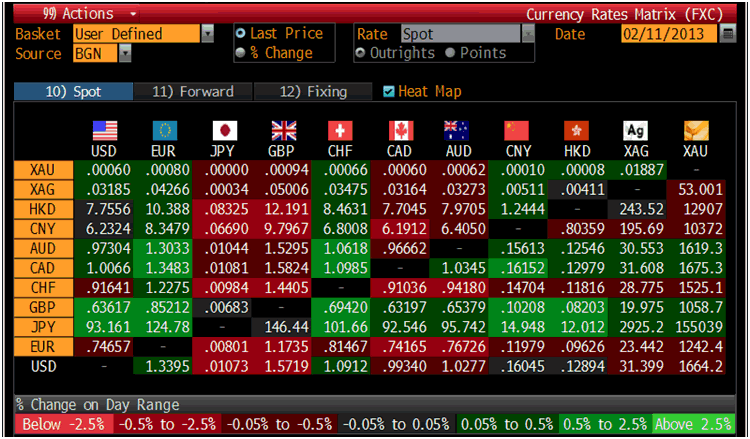Switch to the 12) Fixing tab
The image size is (750, 439).
(313, 91)
